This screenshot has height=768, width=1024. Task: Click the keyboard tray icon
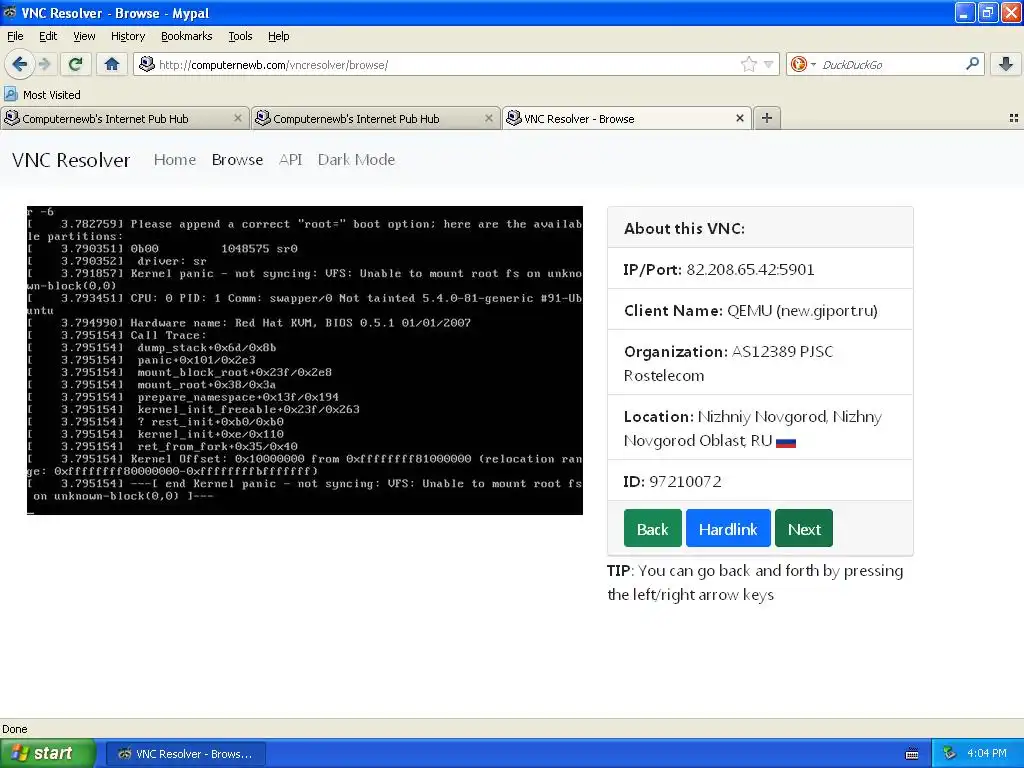912,754
